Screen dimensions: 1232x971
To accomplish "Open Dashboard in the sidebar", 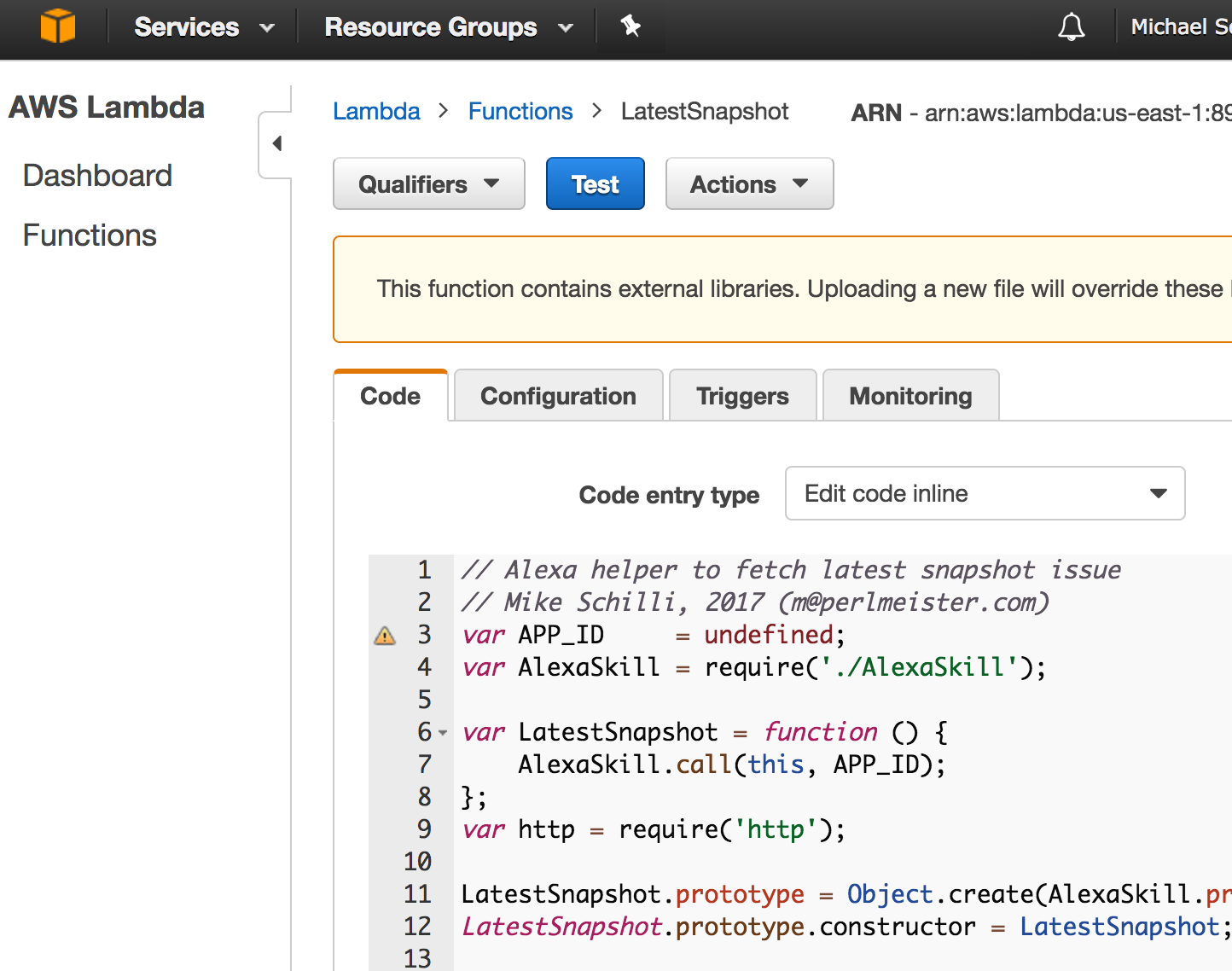I will pyautogui.click(x=97, y=176).
